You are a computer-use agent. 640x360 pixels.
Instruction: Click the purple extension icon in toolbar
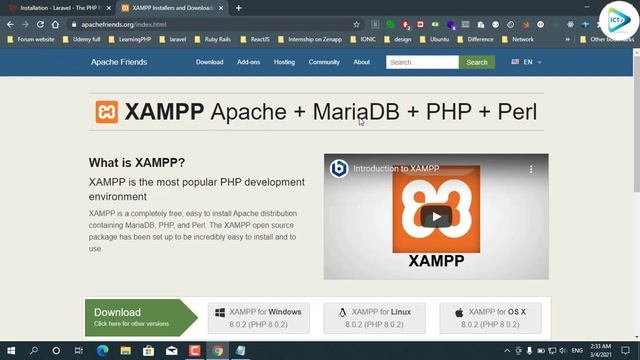[x=450, y=25]
